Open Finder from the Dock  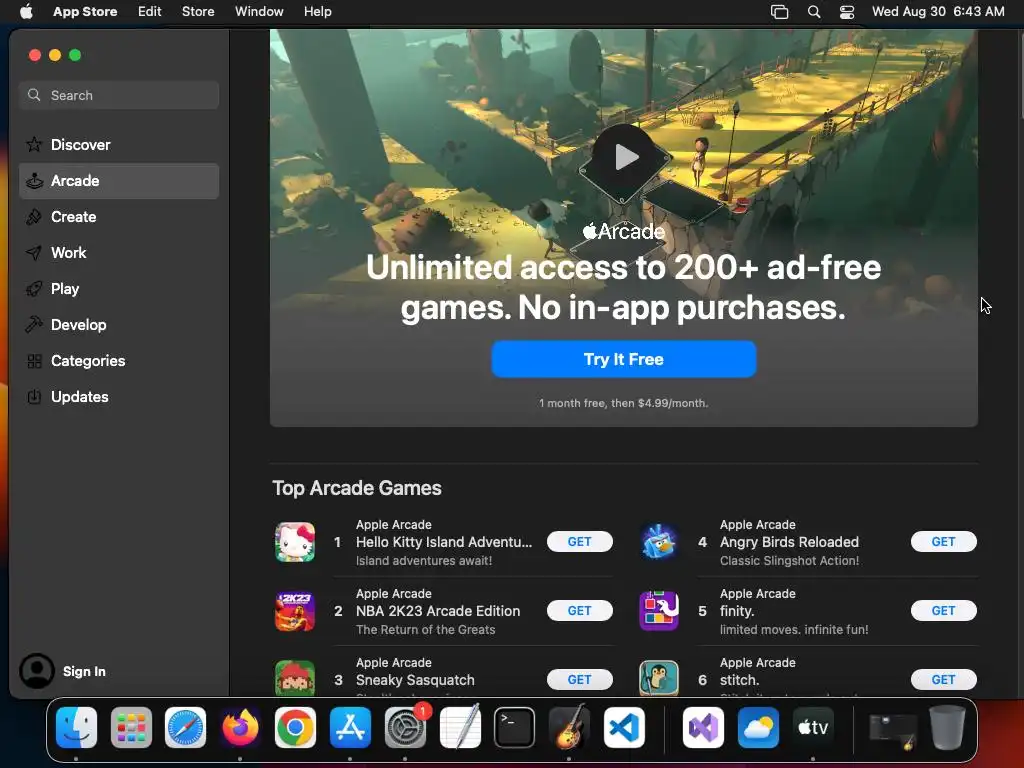[76, 728]
